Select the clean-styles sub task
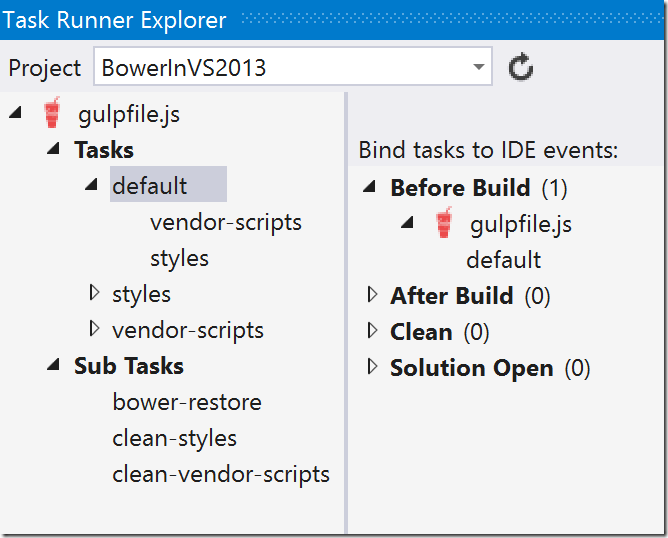The image size is (668, 538). [x=175, y=438]
